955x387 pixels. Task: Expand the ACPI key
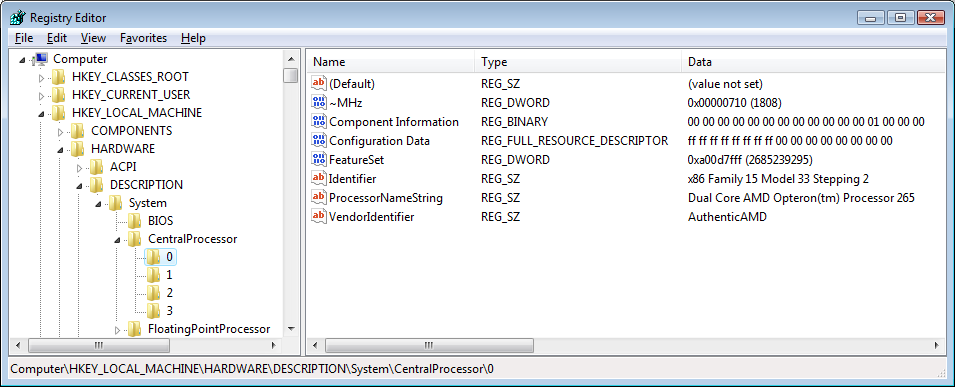click(79, 167)
